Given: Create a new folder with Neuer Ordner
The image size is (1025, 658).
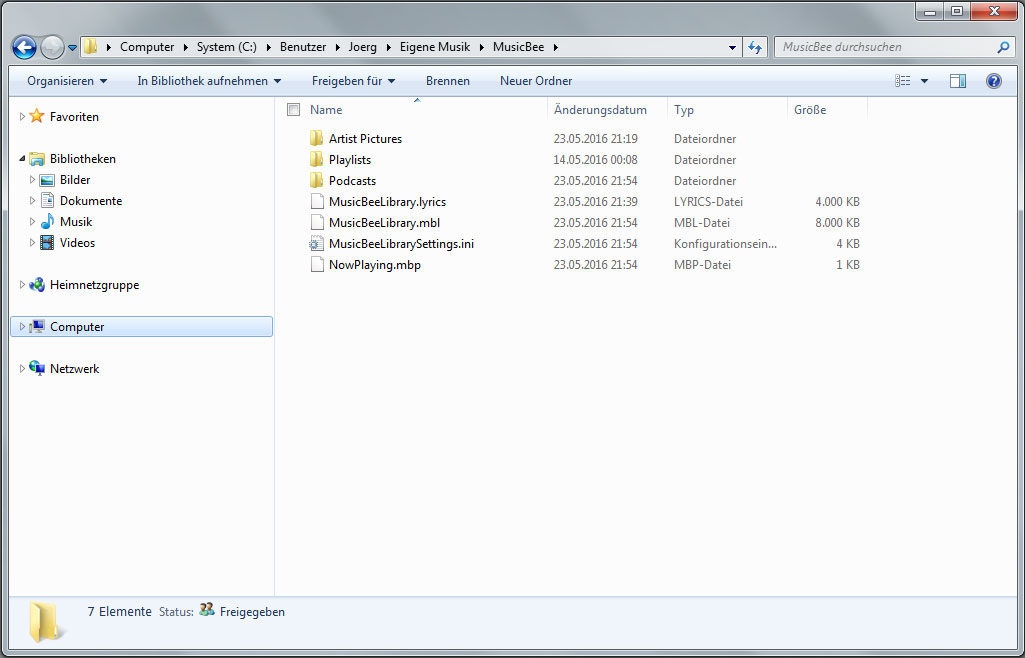Looking at the screenshot, I should (536, 81).
